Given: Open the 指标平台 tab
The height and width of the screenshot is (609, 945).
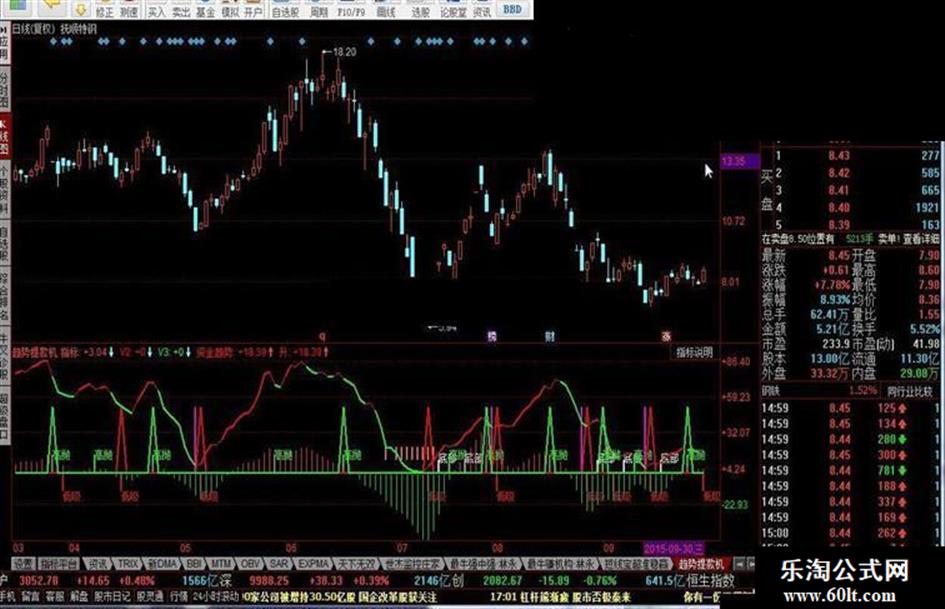Looking at the screenshot, I should pyautogui.click(x=58, y=564).
